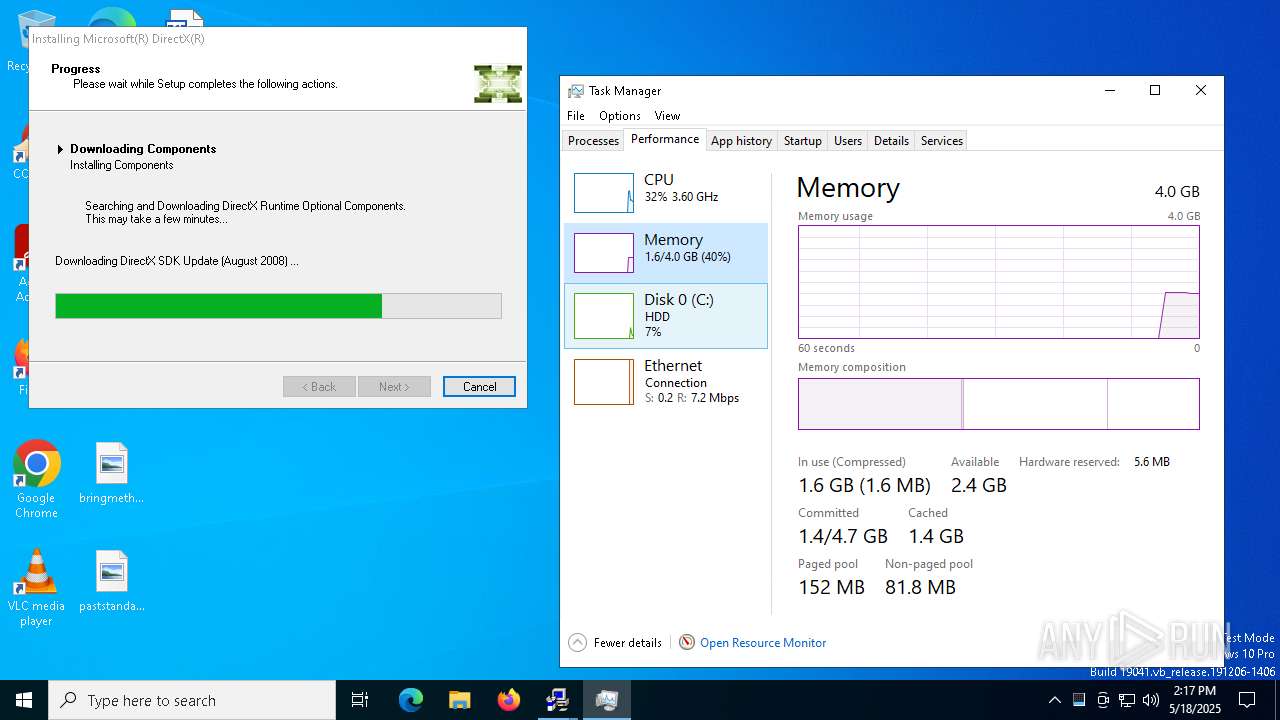
Task: Click the volume speaker tray icon
Action: [x=1151, y=700]
